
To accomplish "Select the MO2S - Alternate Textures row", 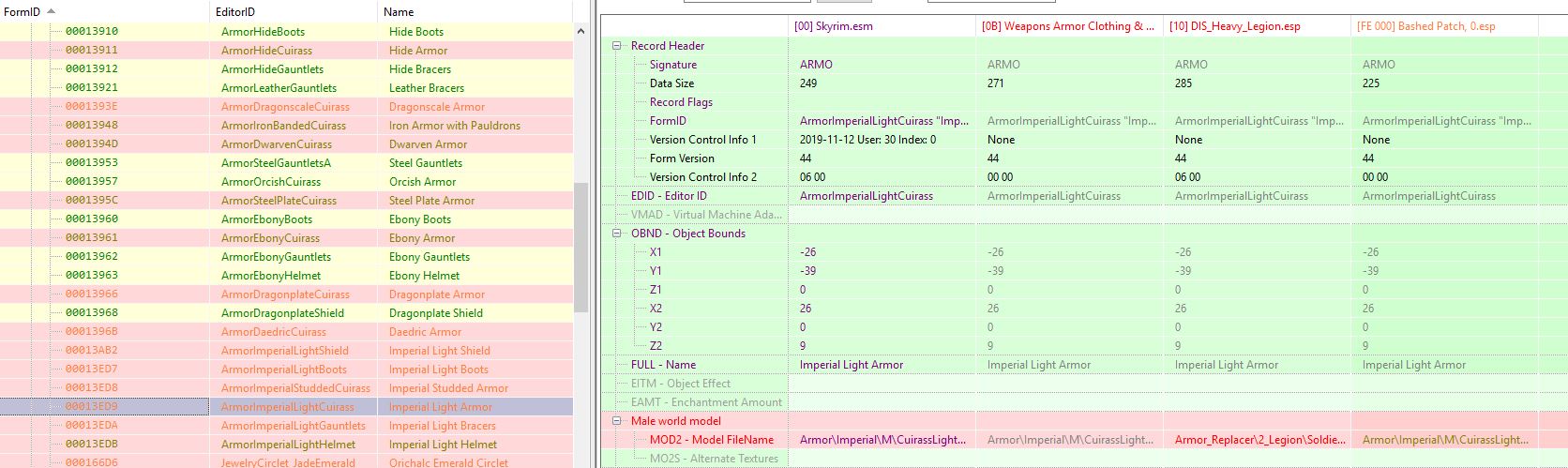I will click(714, 459).
